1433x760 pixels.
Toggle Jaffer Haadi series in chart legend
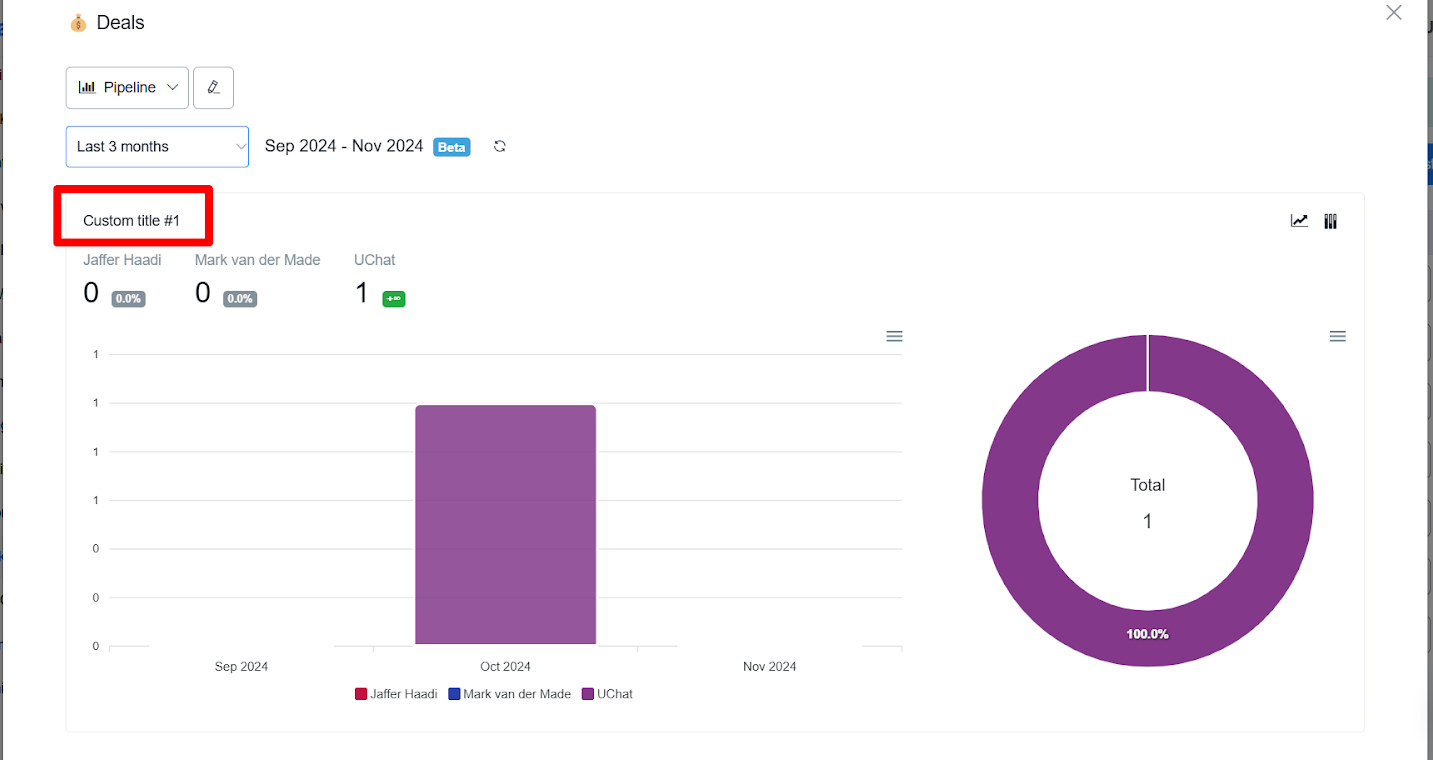point(396,694)
